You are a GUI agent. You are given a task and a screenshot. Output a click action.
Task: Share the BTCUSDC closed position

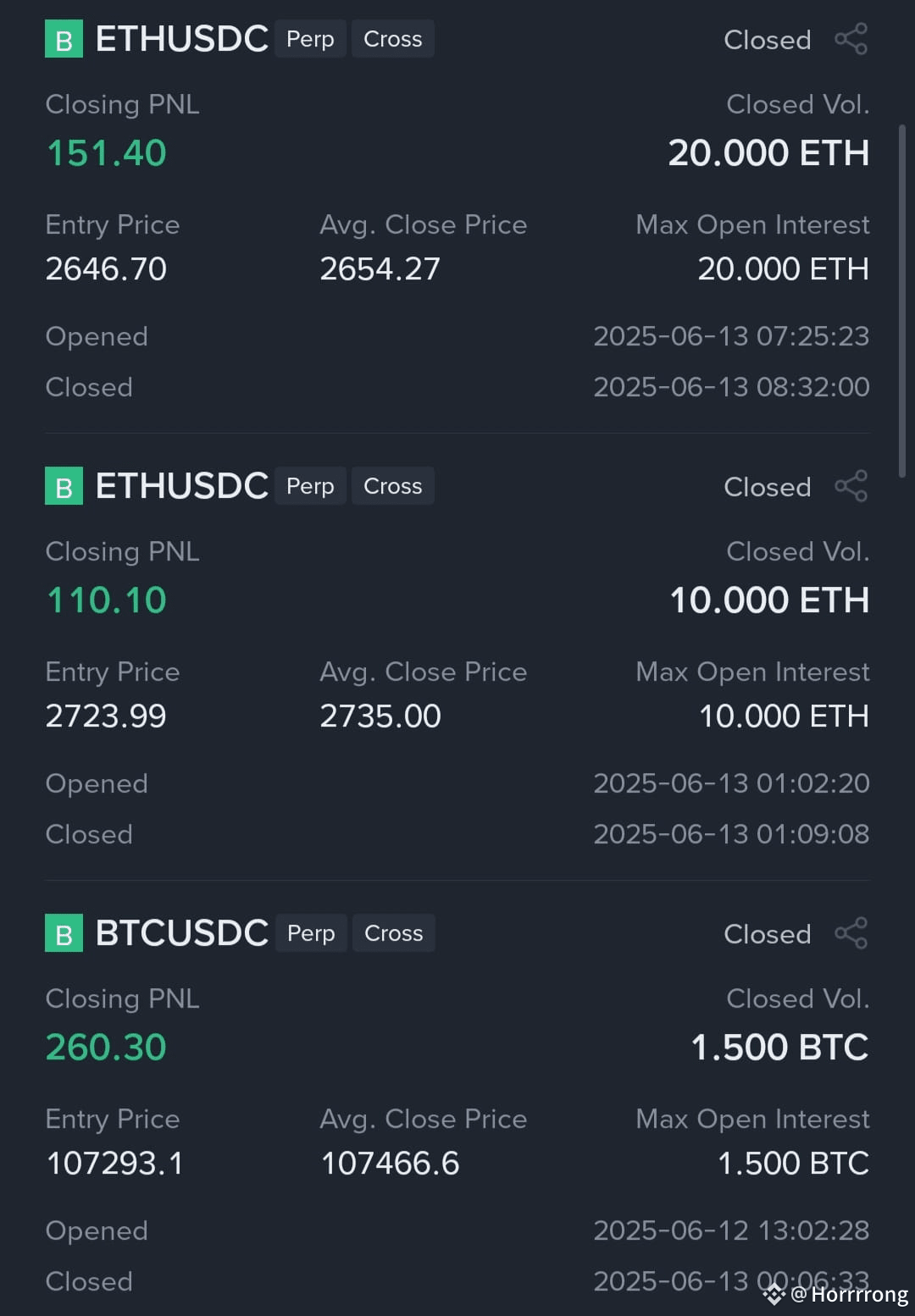tap(851, 933)
